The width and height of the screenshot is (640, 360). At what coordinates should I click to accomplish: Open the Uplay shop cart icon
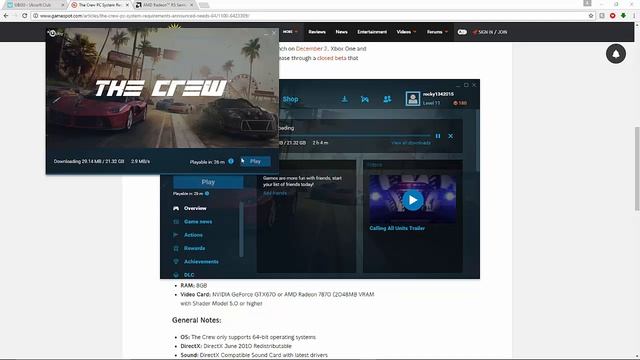click(365, 99)
